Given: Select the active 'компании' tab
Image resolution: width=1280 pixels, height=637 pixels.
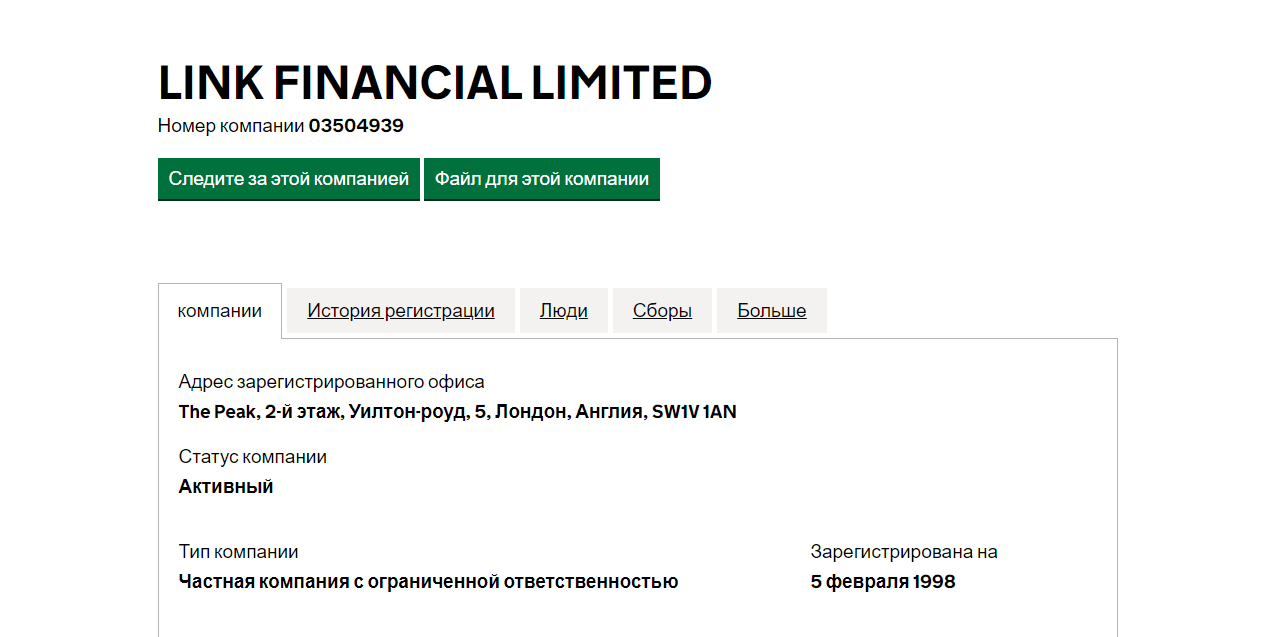Looking at the screenshot, I should [219, 311].
